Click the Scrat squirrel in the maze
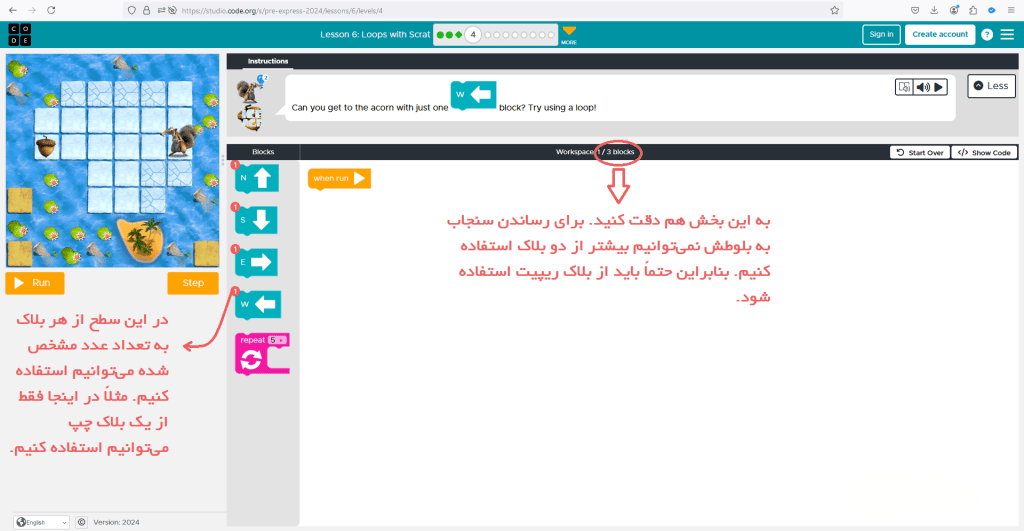 (x=179, y=140)
